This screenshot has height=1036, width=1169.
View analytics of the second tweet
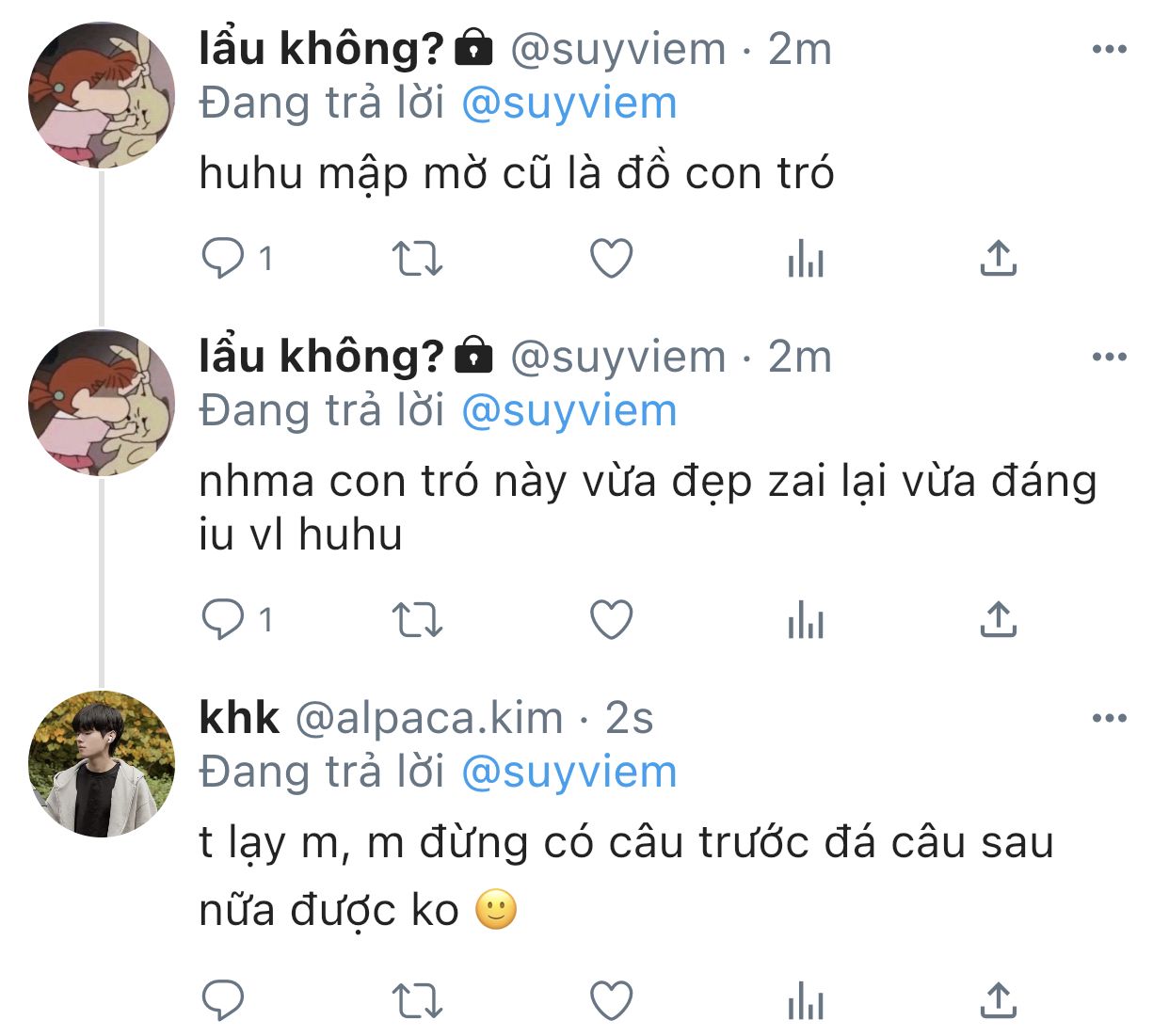(x=806, y=620)
